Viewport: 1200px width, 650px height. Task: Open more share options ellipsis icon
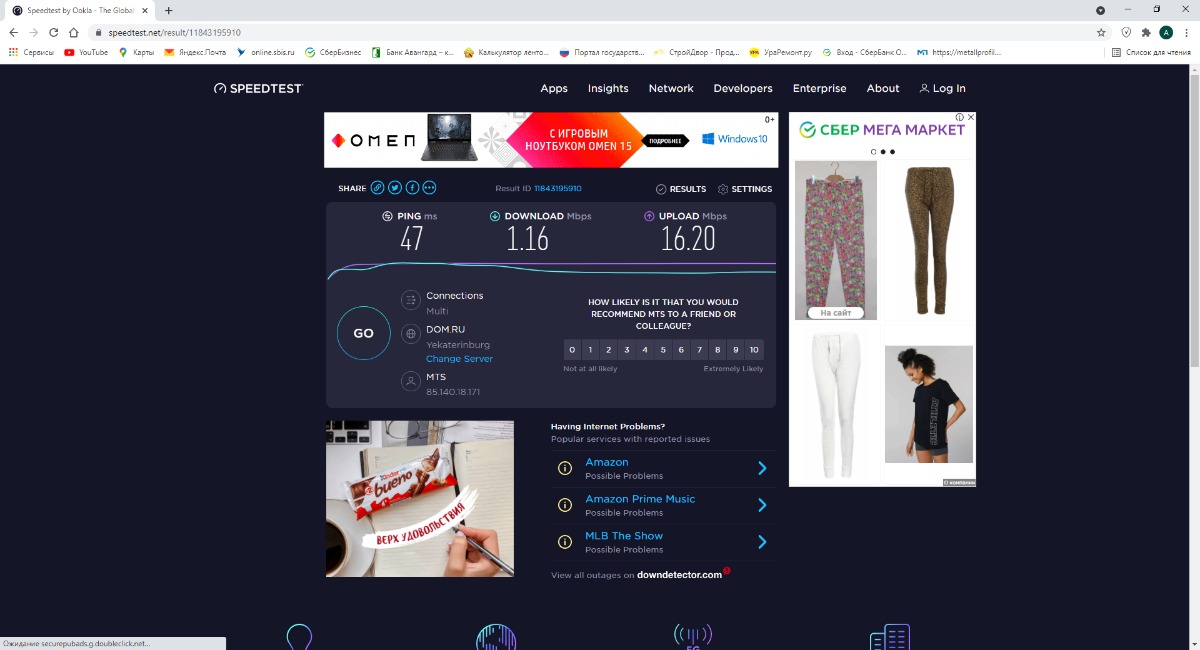429,188
